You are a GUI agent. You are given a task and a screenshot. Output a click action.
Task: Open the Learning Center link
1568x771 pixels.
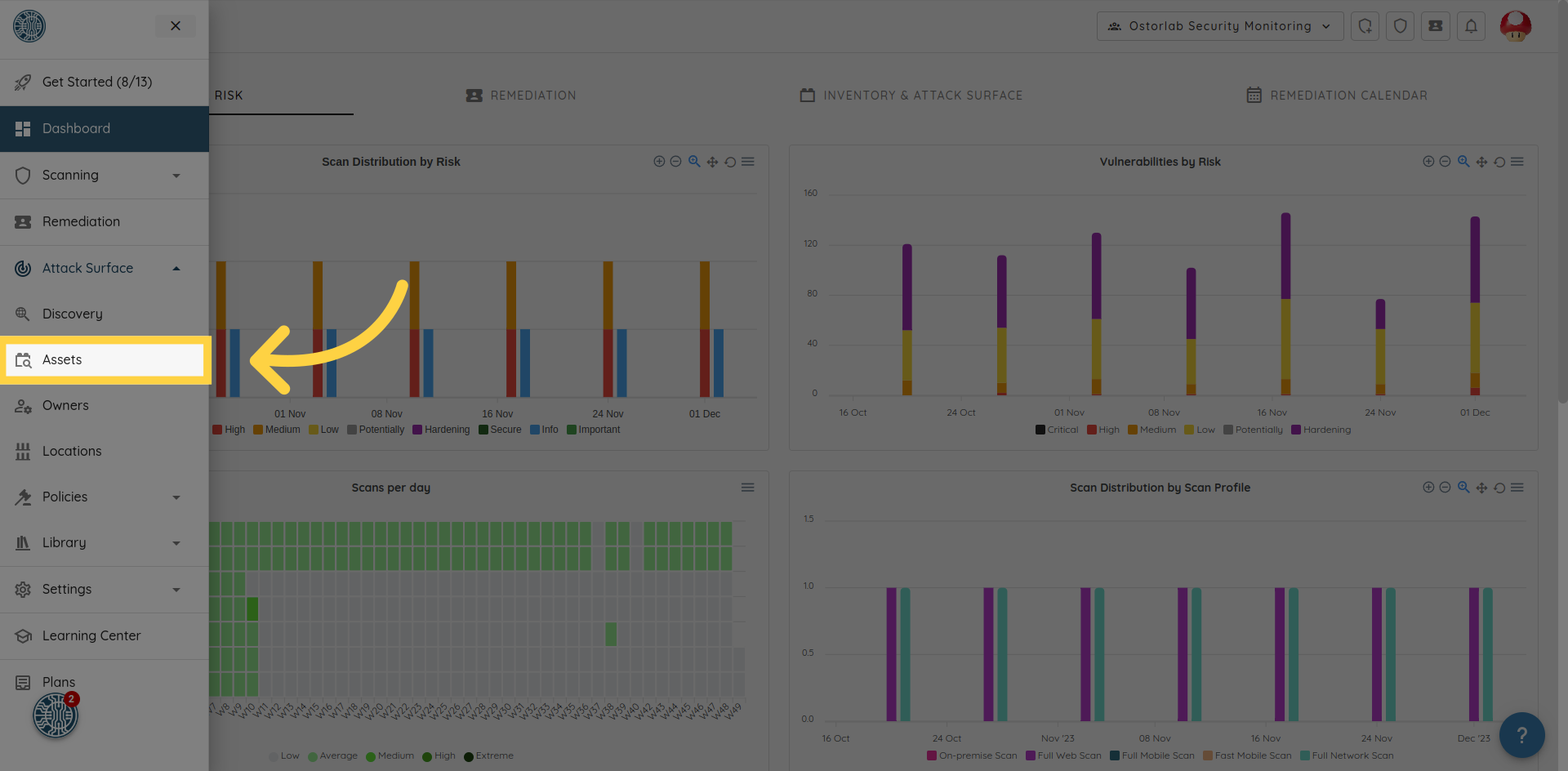(x=91, y=635)
